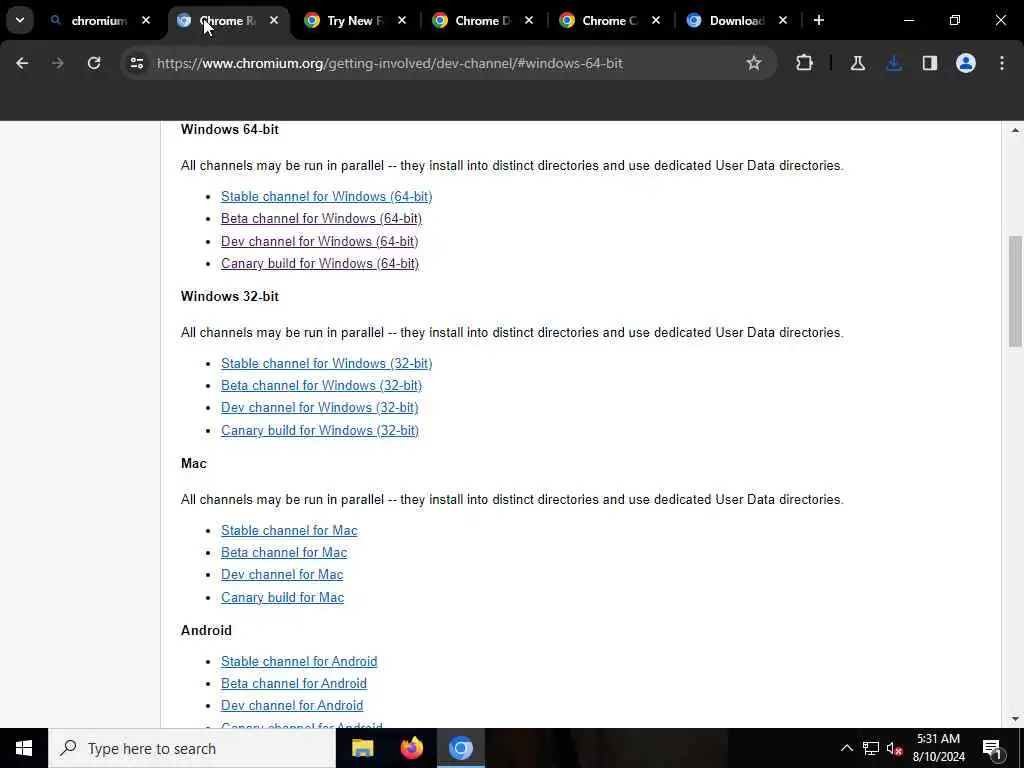The height and width of the screenshot is (768, 1024).
Task: Close the Chrome D tab
Action: tap(529, 20)
